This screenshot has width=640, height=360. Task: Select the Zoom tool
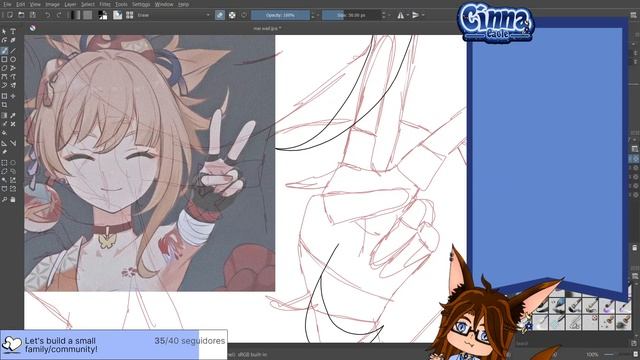tap(4, 200)
